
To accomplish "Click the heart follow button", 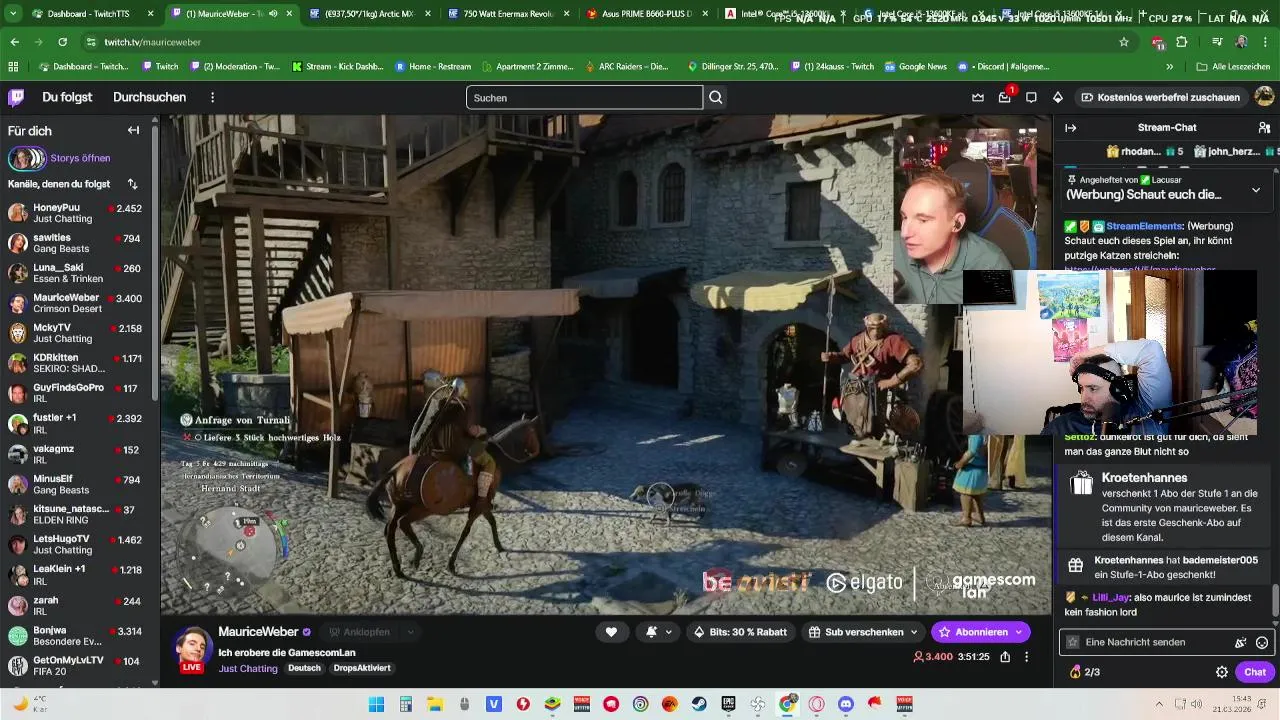I will [x=611, y=632].
